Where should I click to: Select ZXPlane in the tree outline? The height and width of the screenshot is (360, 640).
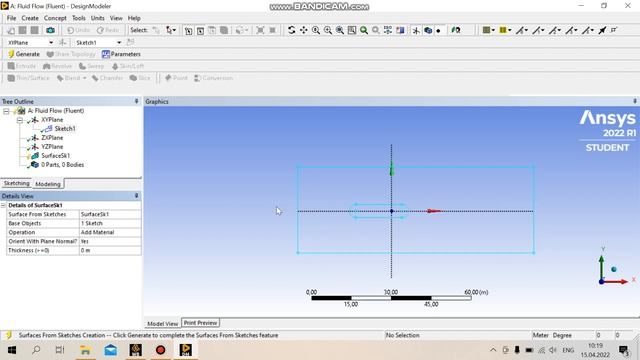click(52, 138)
